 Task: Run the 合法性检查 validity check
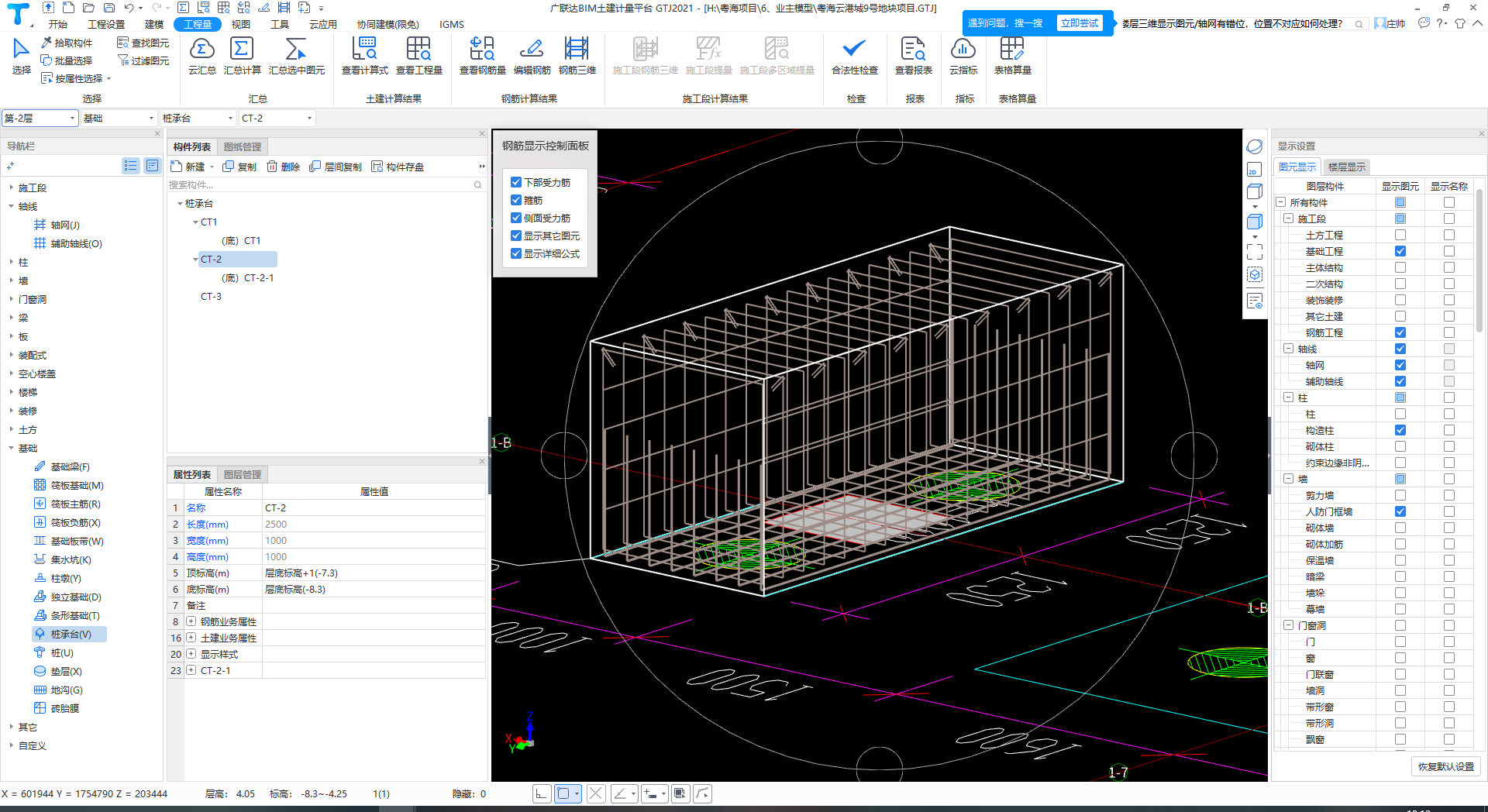854,56
